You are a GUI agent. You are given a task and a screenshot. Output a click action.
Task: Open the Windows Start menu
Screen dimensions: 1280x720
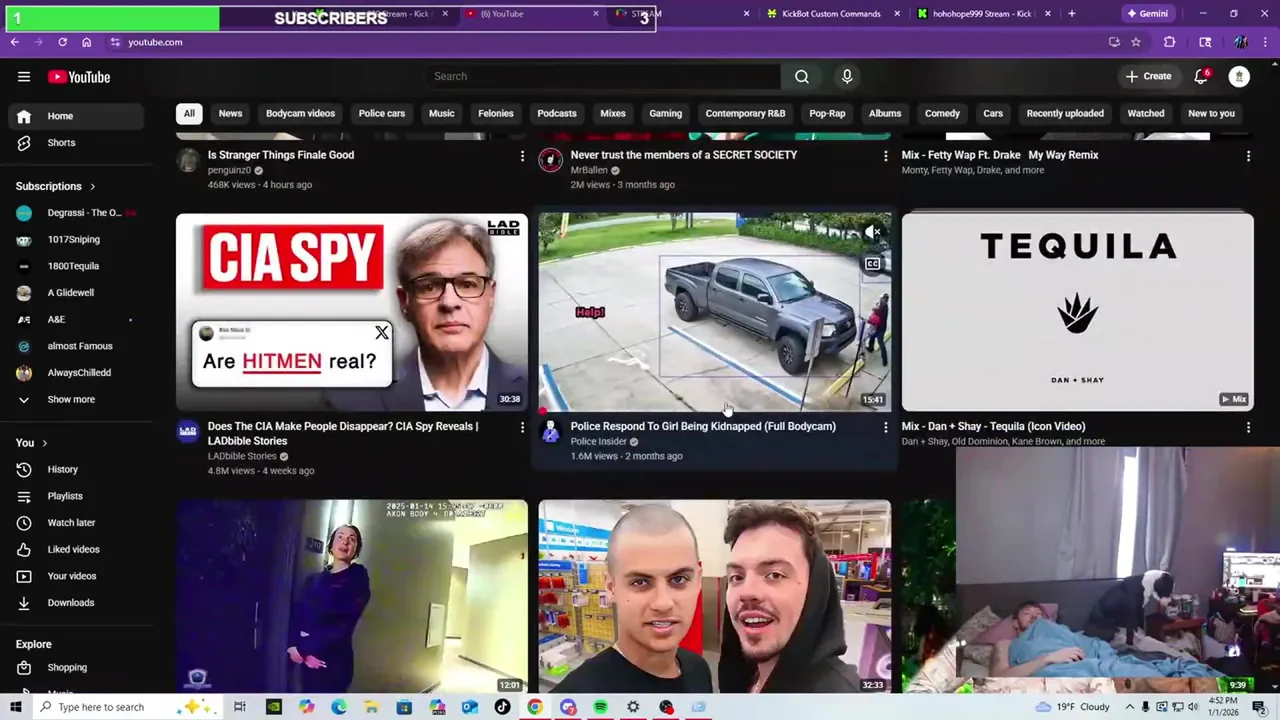[x=16, y=707]
